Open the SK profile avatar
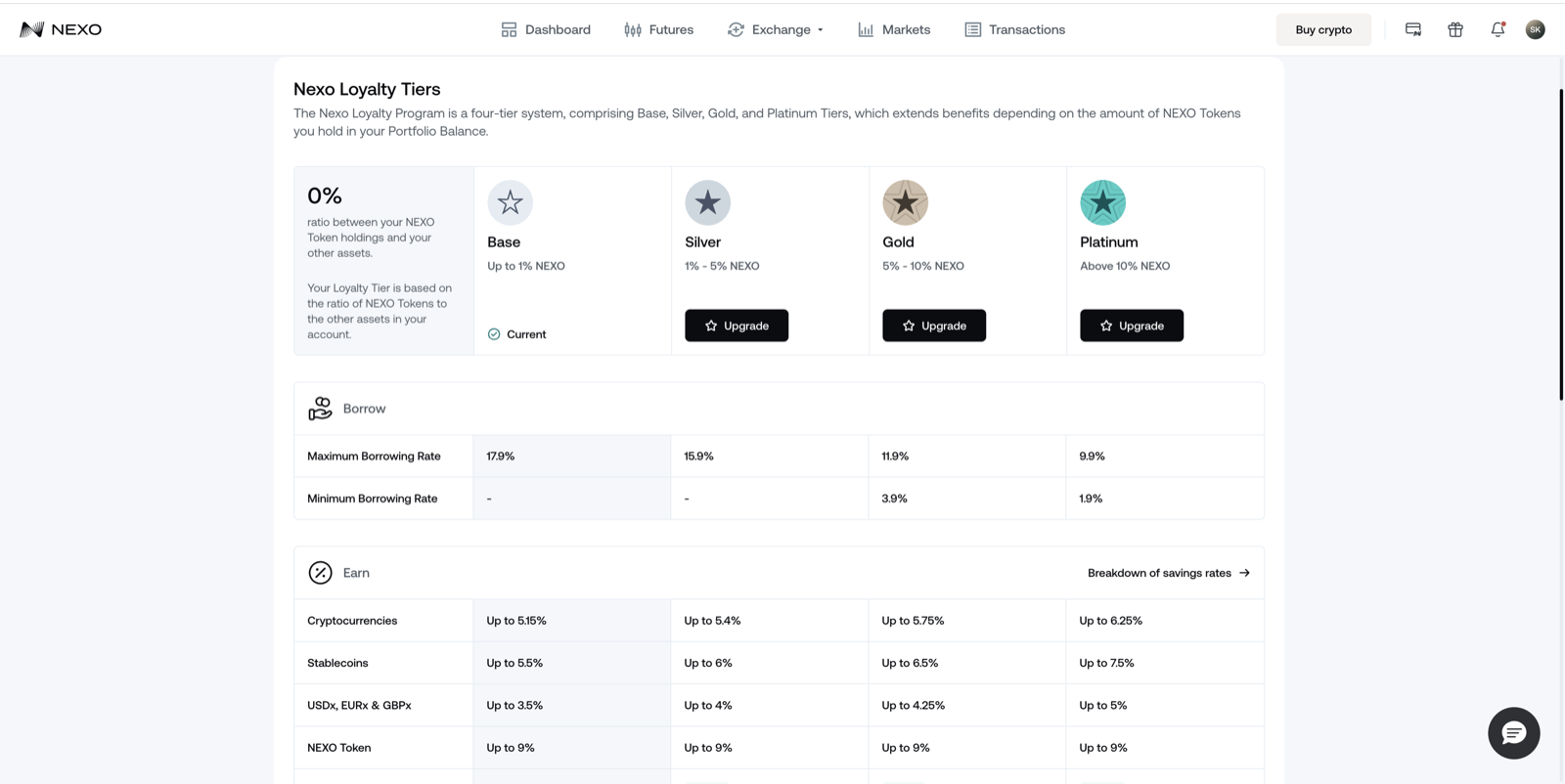Screen dimensions: 1565x784 [1536, 29]
